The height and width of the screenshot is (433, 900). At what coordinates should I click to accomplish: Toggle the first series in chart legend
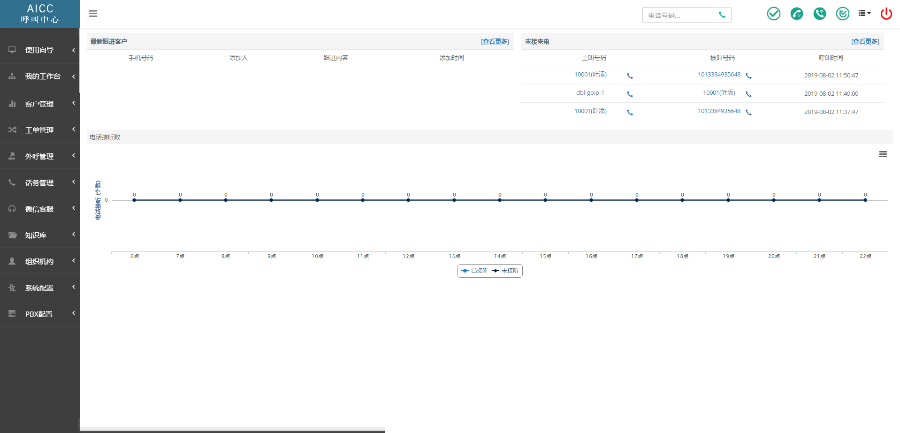point(473,271)
